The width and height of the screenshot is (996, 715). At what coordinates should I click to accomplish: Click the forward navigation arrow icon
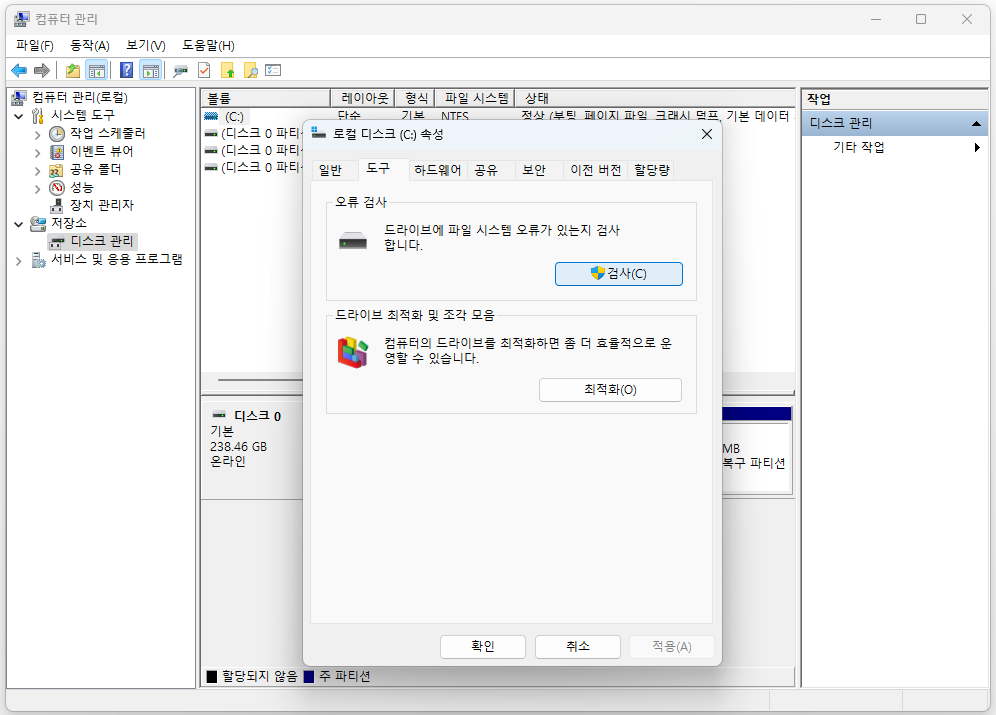point(41,70)
